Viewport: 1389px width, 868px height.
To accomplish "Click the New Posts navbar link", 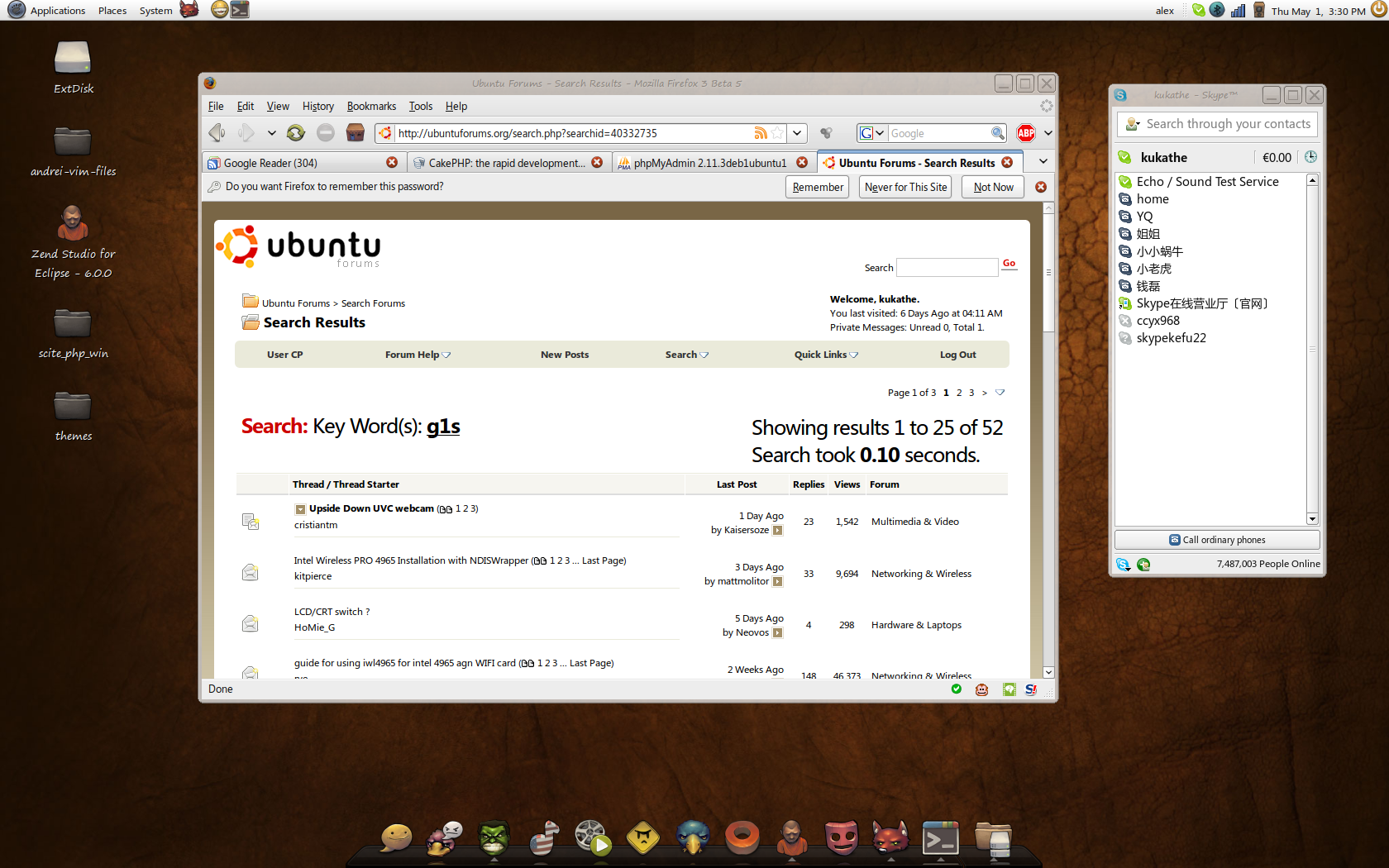I will click(x=565, y=355).
